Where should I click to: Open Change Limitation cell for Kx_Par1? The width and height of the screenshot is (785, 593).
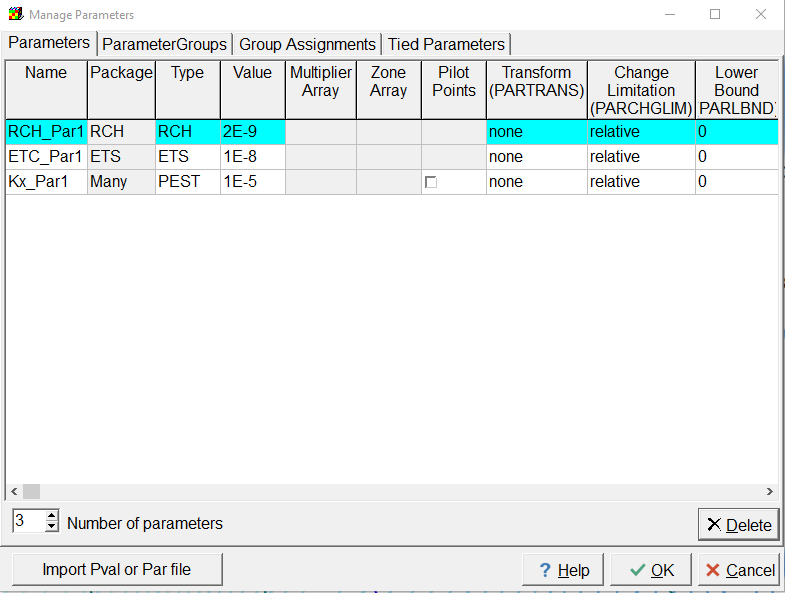click(641, 182)
